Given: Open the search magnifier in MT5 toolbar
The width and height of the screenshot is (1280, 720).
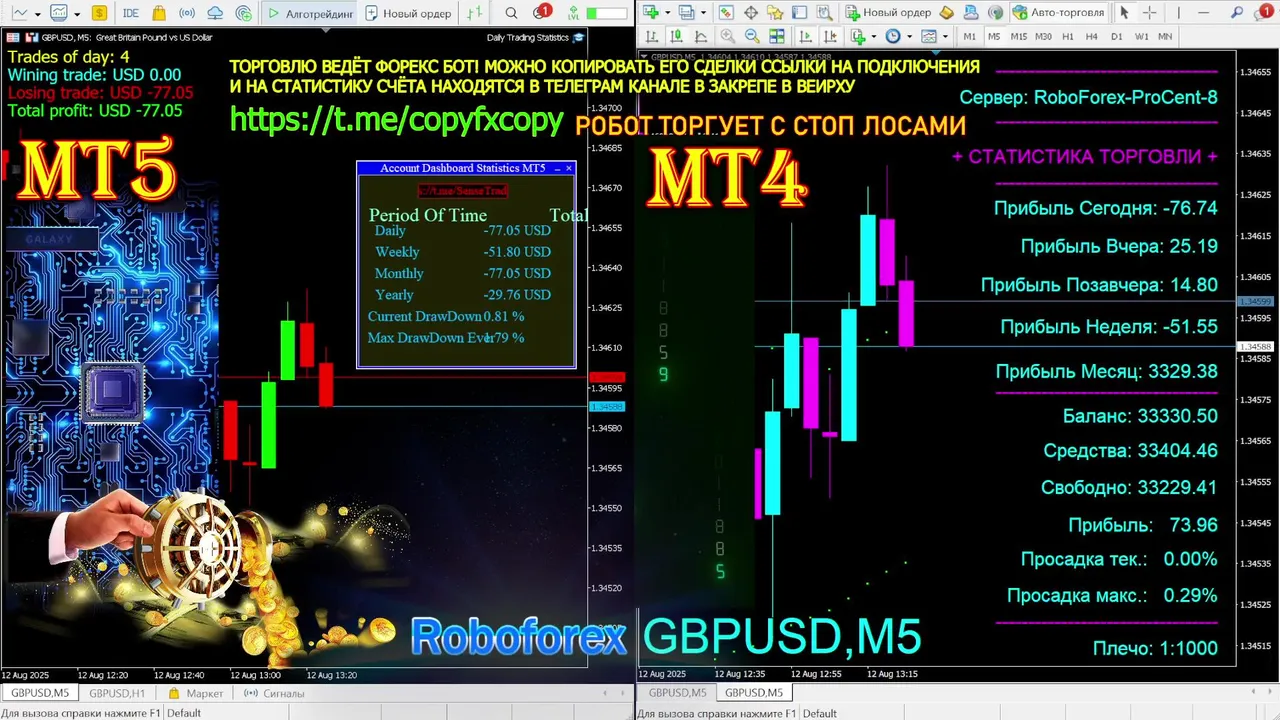Looking at the screenshot, I should tap(511, 13).
